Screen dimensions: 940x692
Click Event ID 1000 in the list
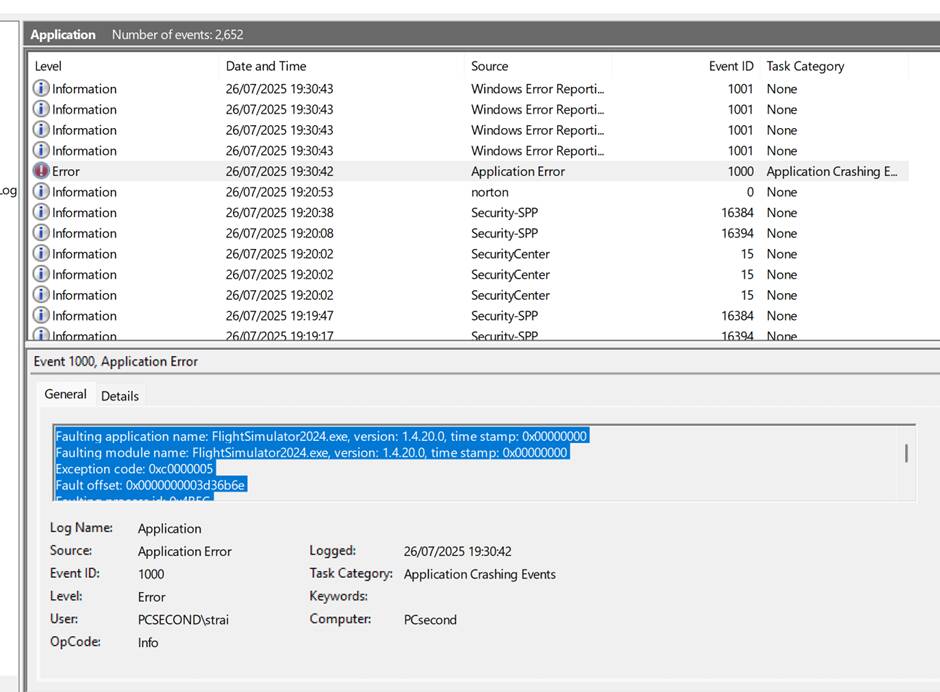pos(740,172)
